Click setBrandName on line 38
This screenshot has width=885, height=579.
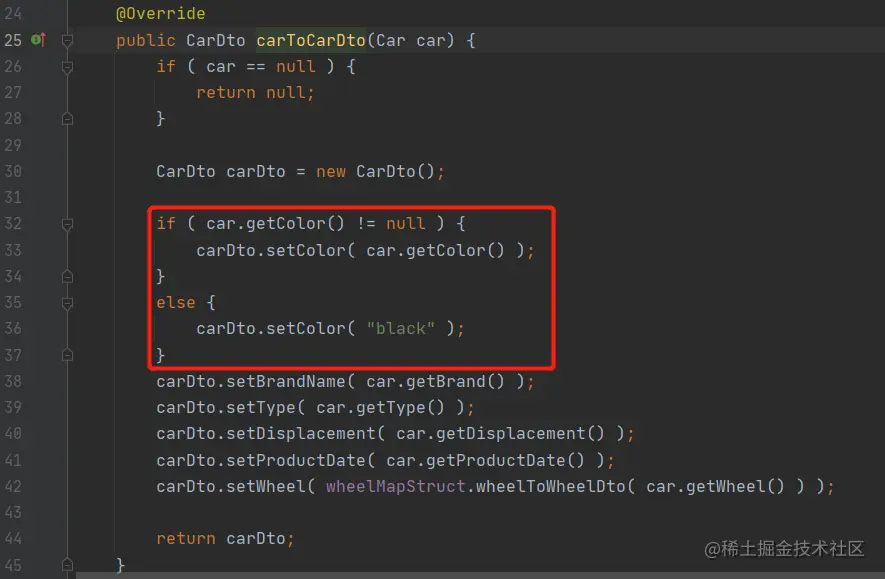point(286,381)
